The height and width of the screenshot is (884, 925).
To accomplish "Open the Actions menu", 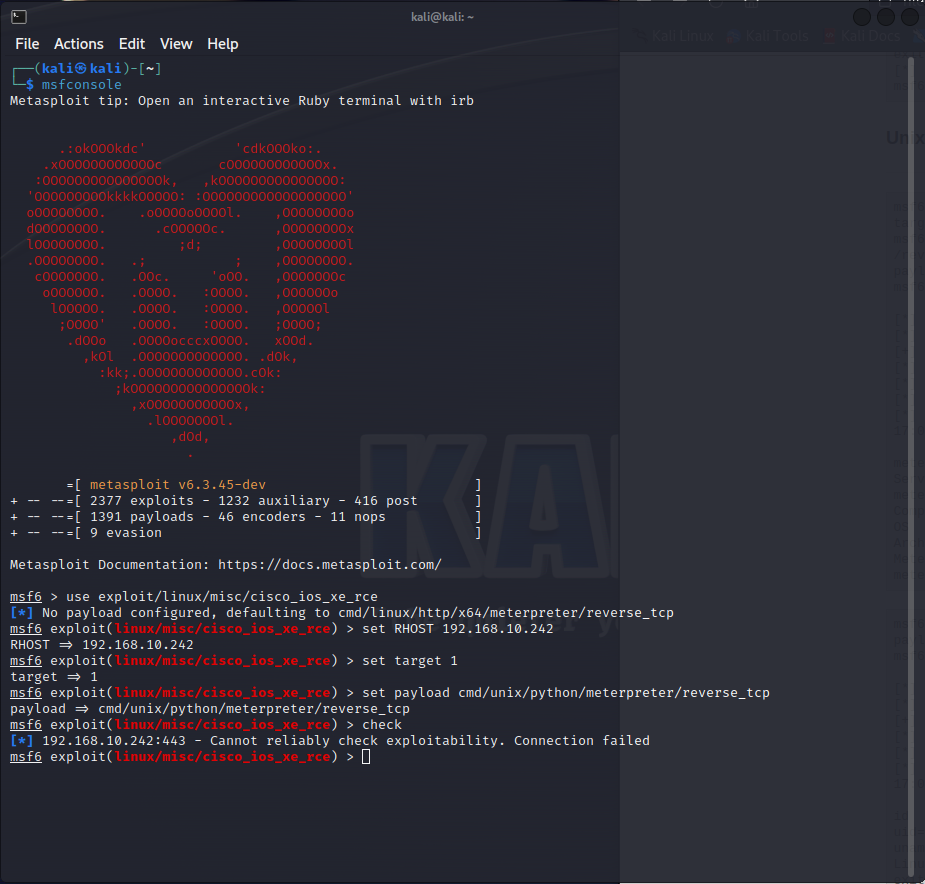I will 78,44.
